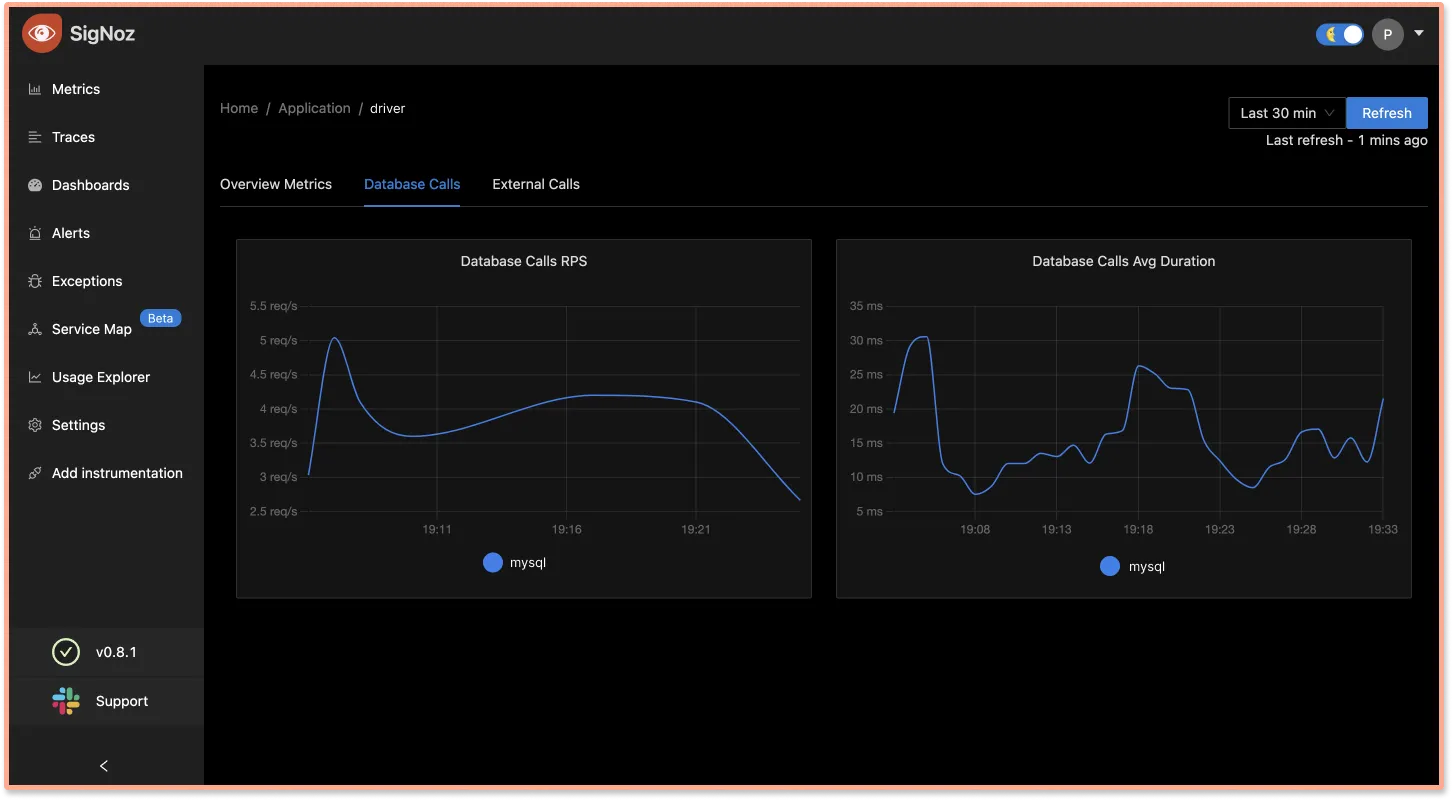Click the SigNoz brand name text

tap(102, 34)
